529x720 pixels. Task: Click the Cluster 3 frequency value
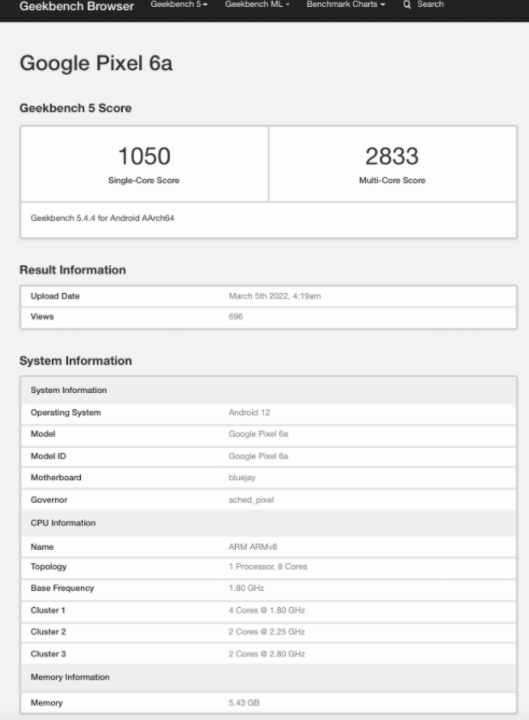point(267,654)
